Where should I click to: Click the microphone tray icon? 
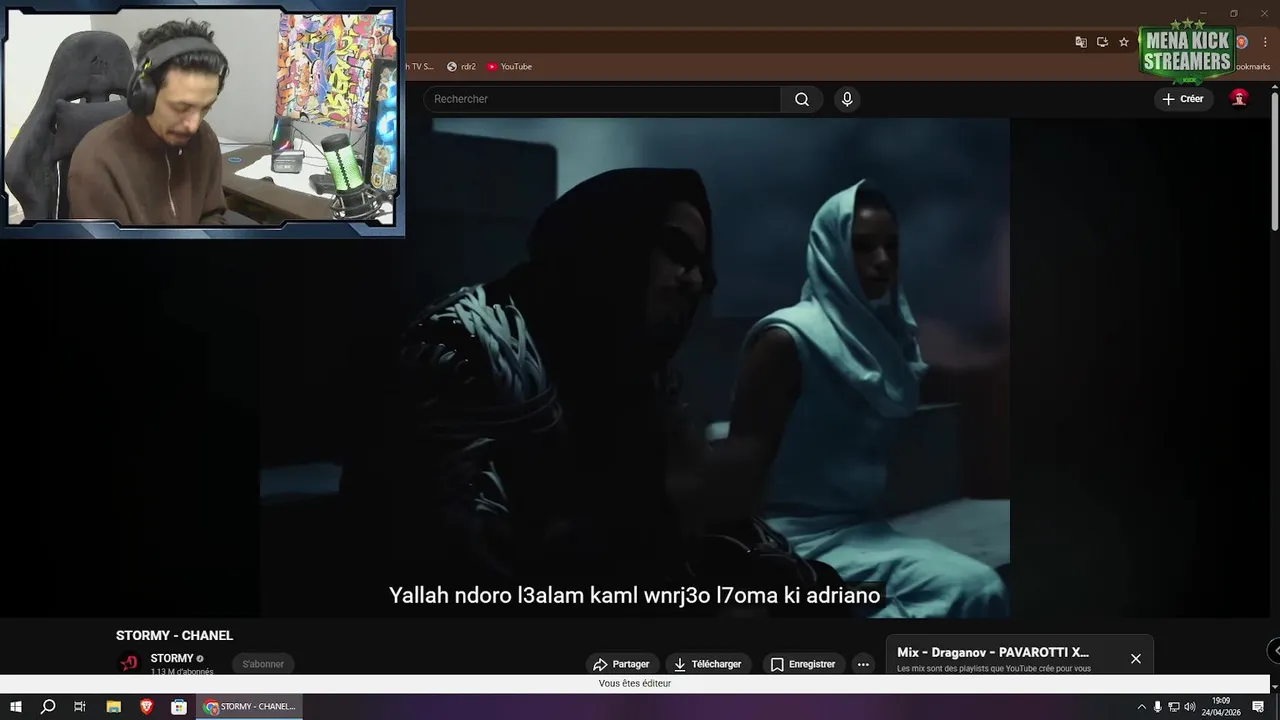(1158, 707)
